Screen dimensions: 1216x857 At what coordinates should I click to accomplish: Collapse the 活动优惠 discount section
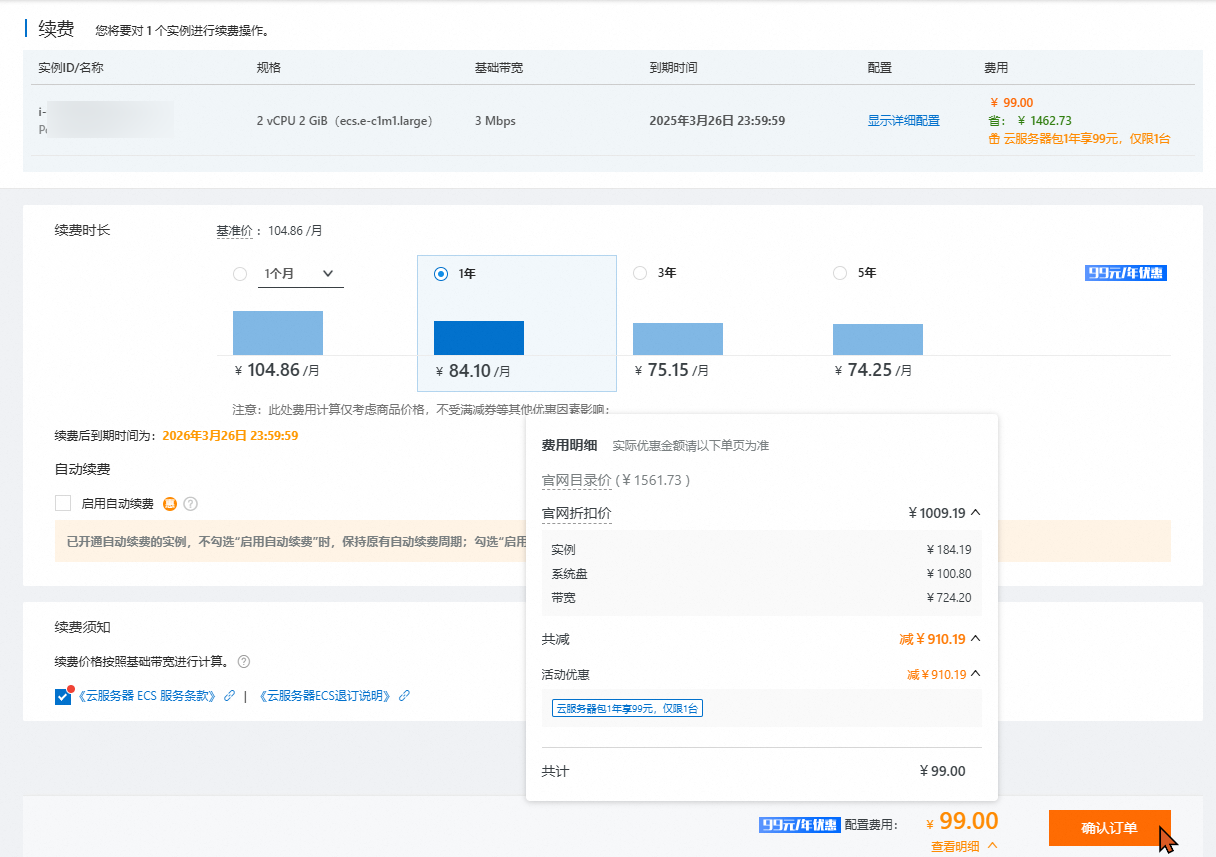point(976,675)
